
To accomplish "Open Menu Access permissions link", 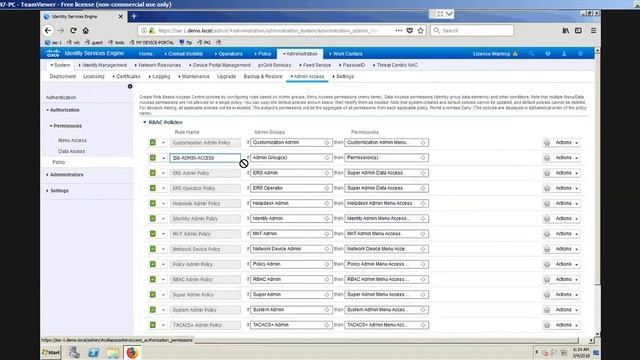I will coord(72,140).
